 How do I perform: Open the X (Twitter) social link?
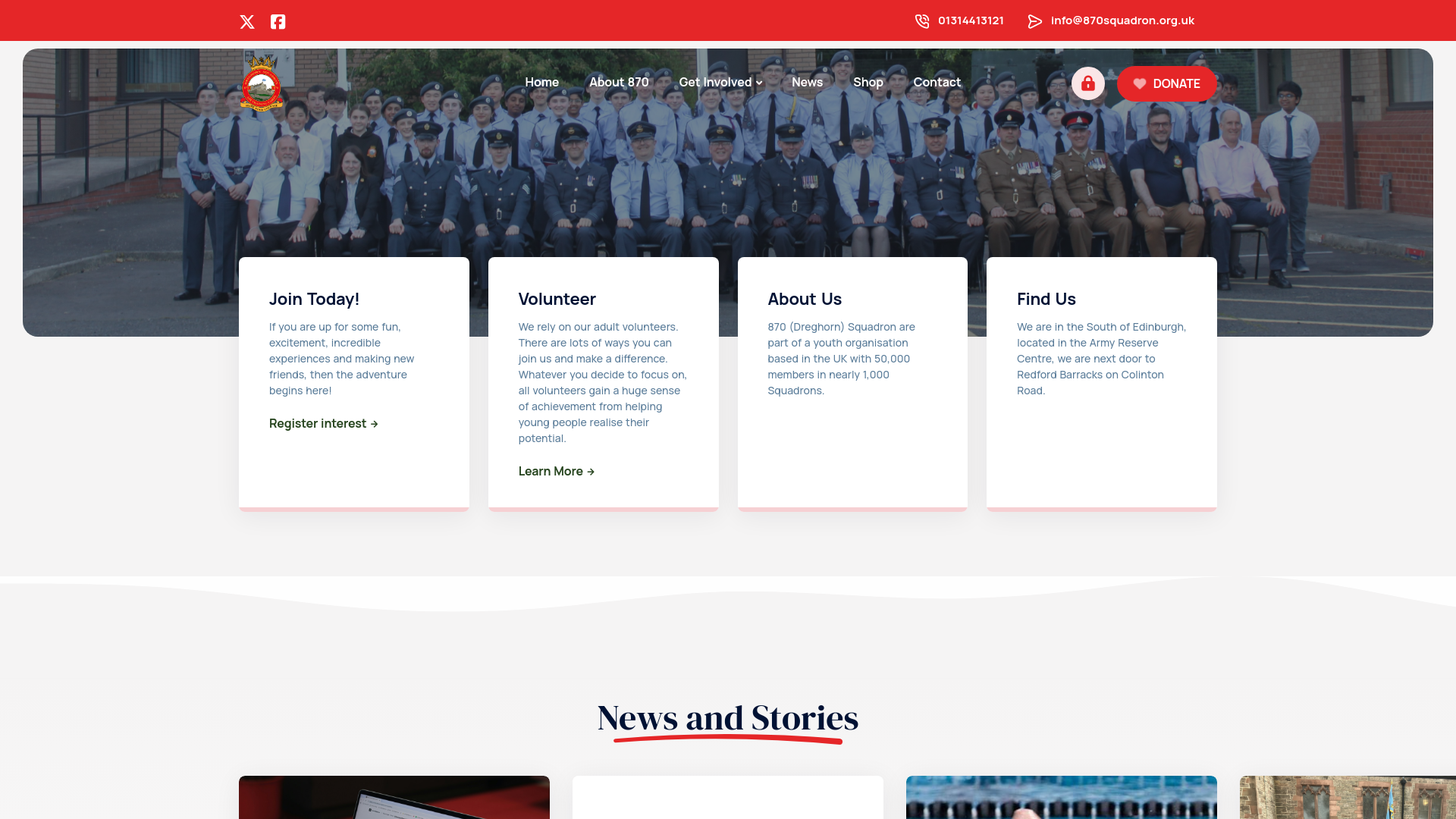(247, 21)
